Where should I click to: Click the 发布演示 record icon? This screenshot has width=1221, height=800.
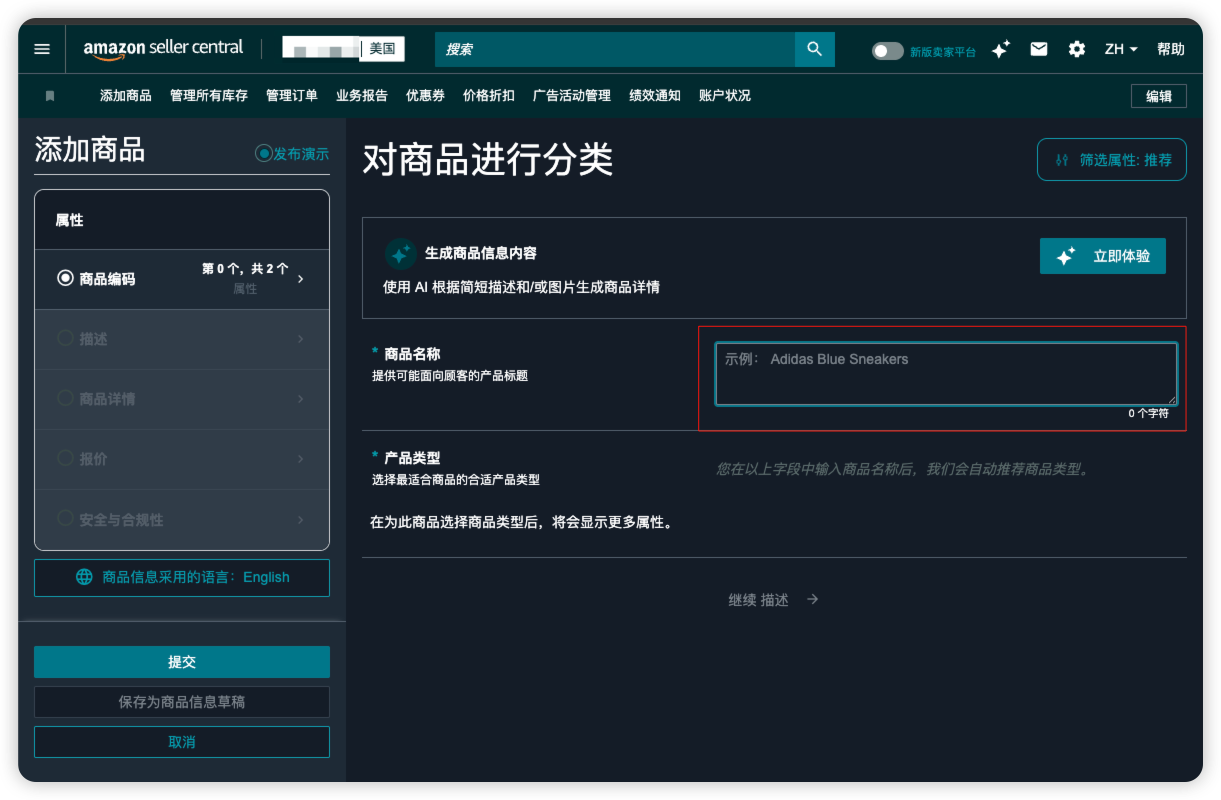coord(264,153)
